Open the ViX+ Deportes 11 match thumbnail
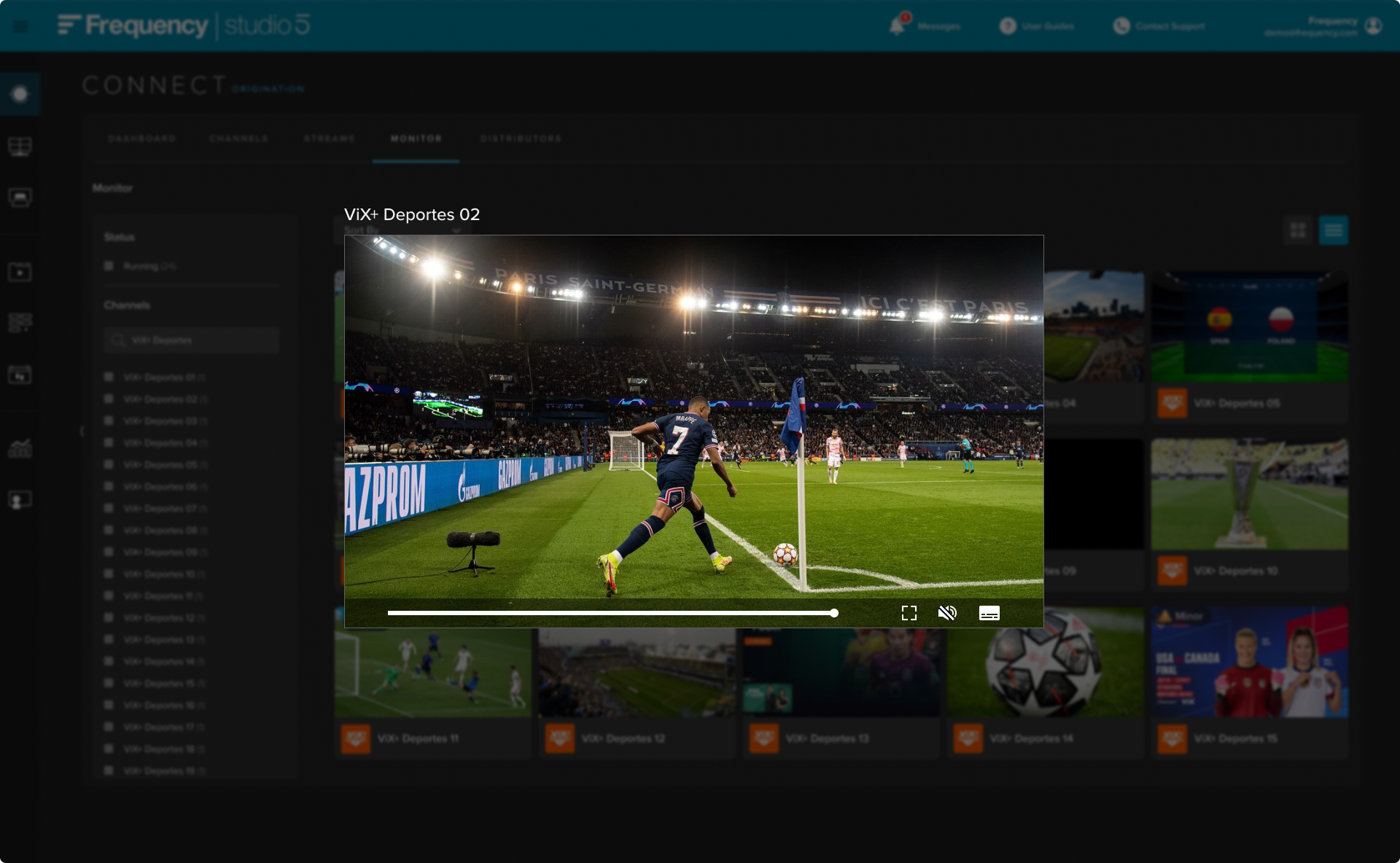The height and width of the screenshot is (863, 1400). [433, 672]
